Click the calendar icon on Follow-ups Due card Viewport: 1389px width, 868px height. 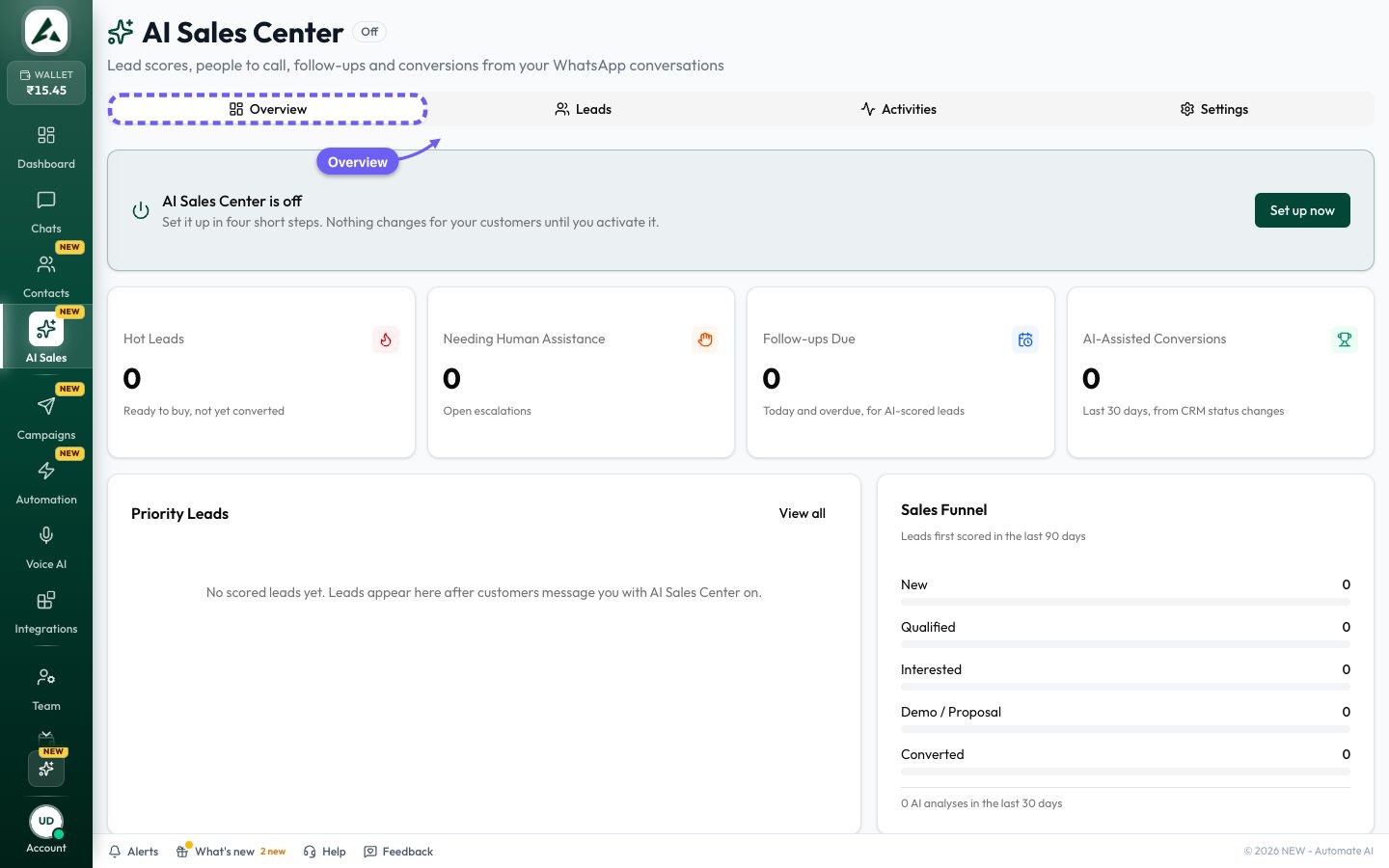[1025, 339]
